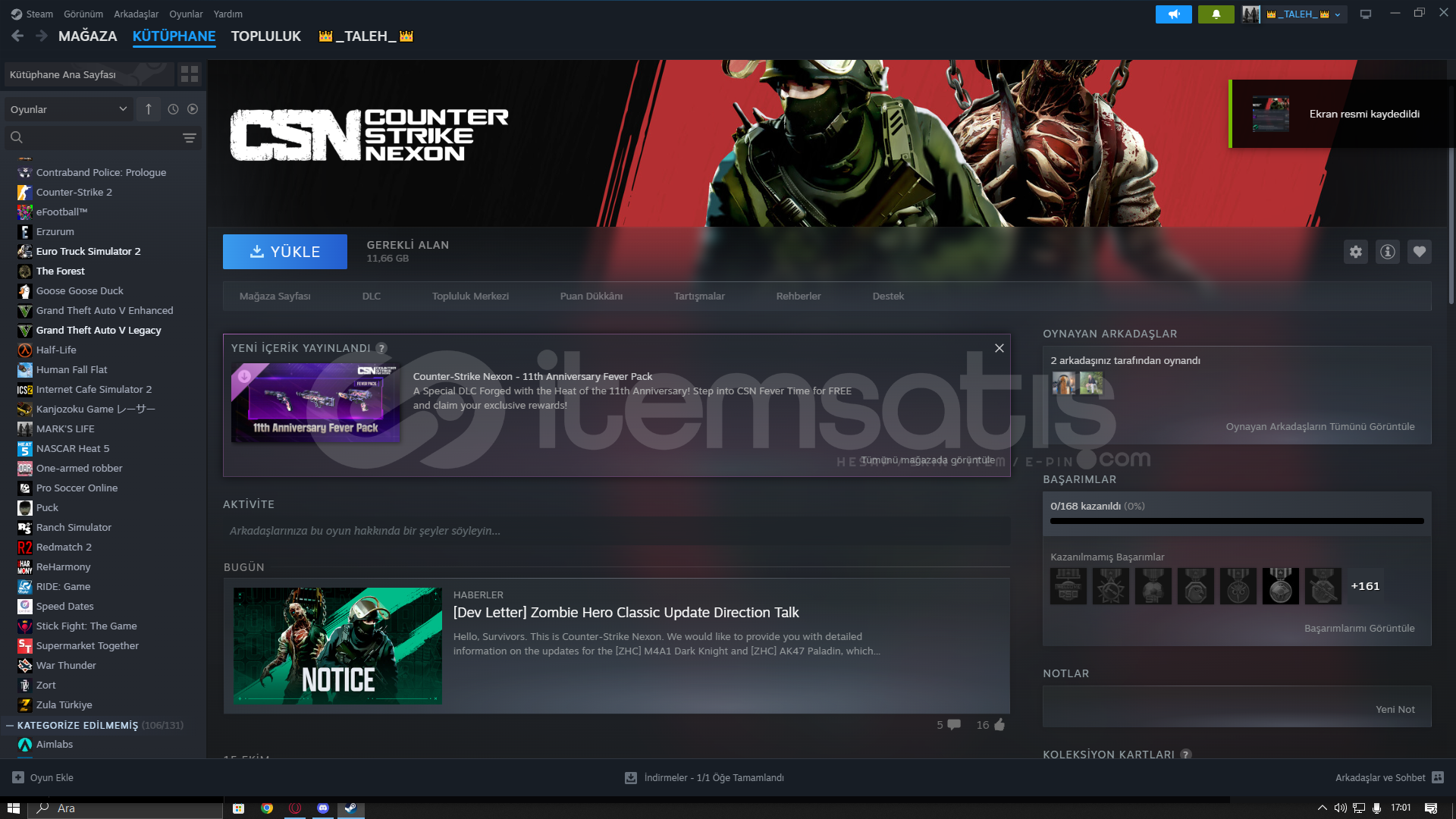
Task: Open the library filter options icon
Action: (x=189, y=137)
